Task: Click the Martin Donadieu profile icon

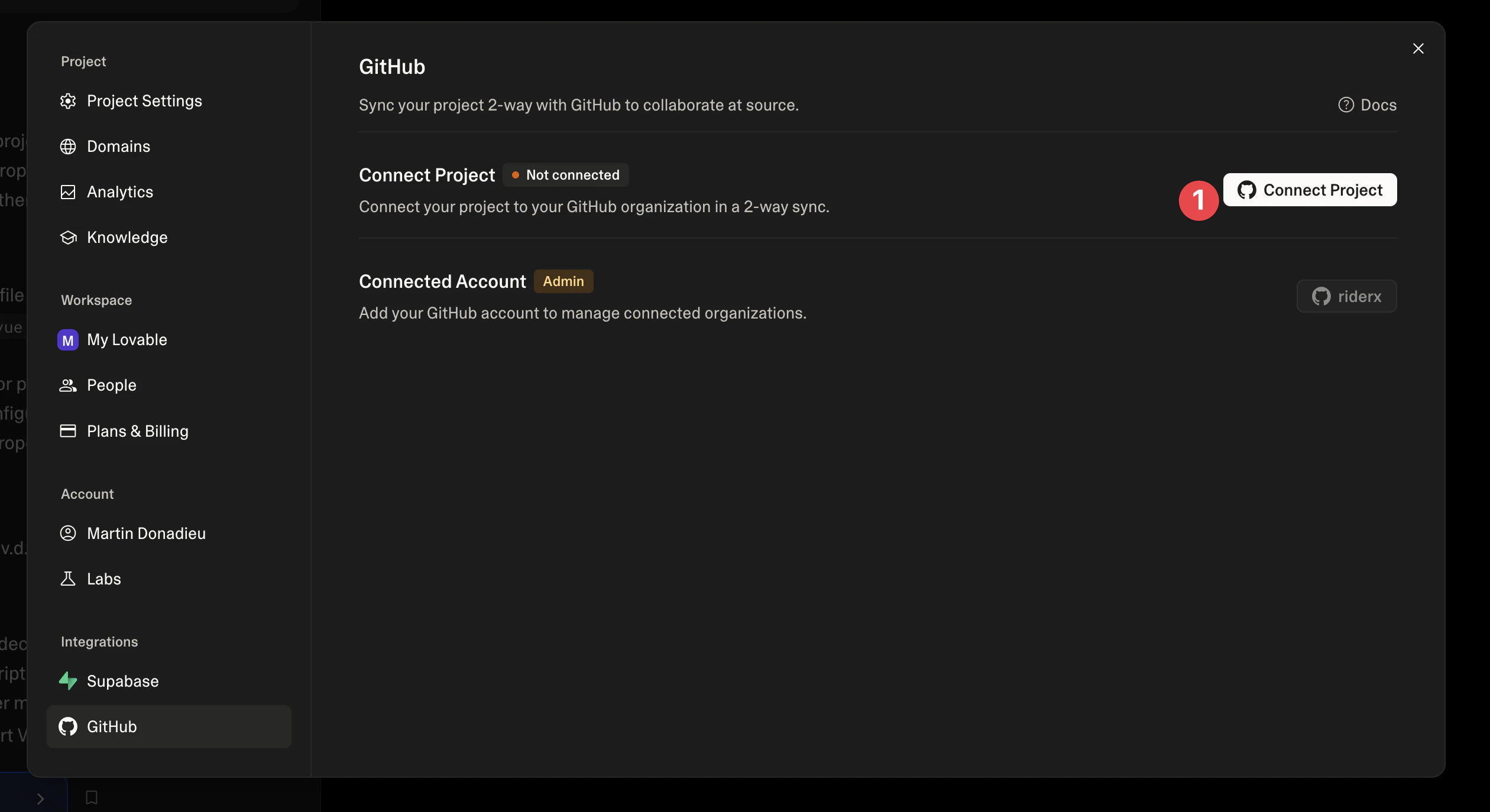Action: point(68,533)
